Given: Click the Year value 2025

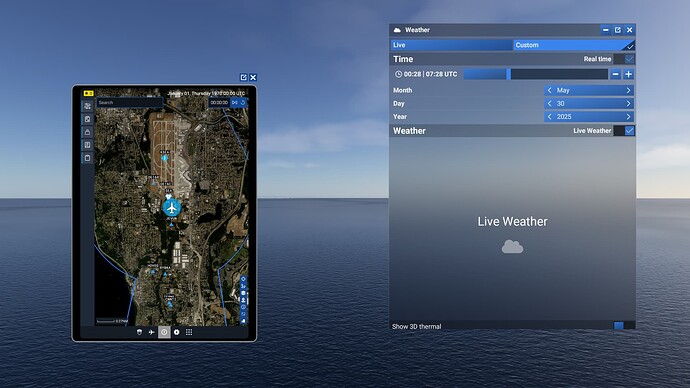Looking at the screenshot, I should click(564, 117).
